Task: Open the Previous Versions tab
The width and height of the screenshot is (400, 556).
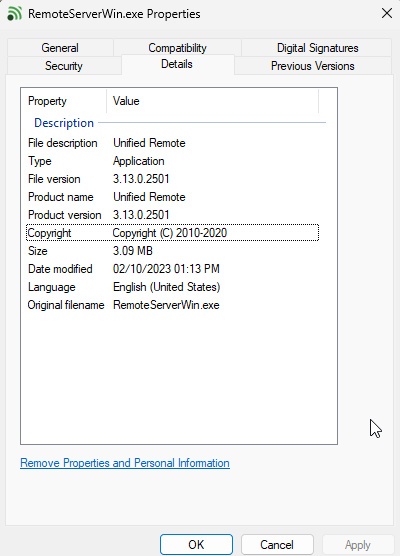Action: pyautogui.click(x=312, y=66)
